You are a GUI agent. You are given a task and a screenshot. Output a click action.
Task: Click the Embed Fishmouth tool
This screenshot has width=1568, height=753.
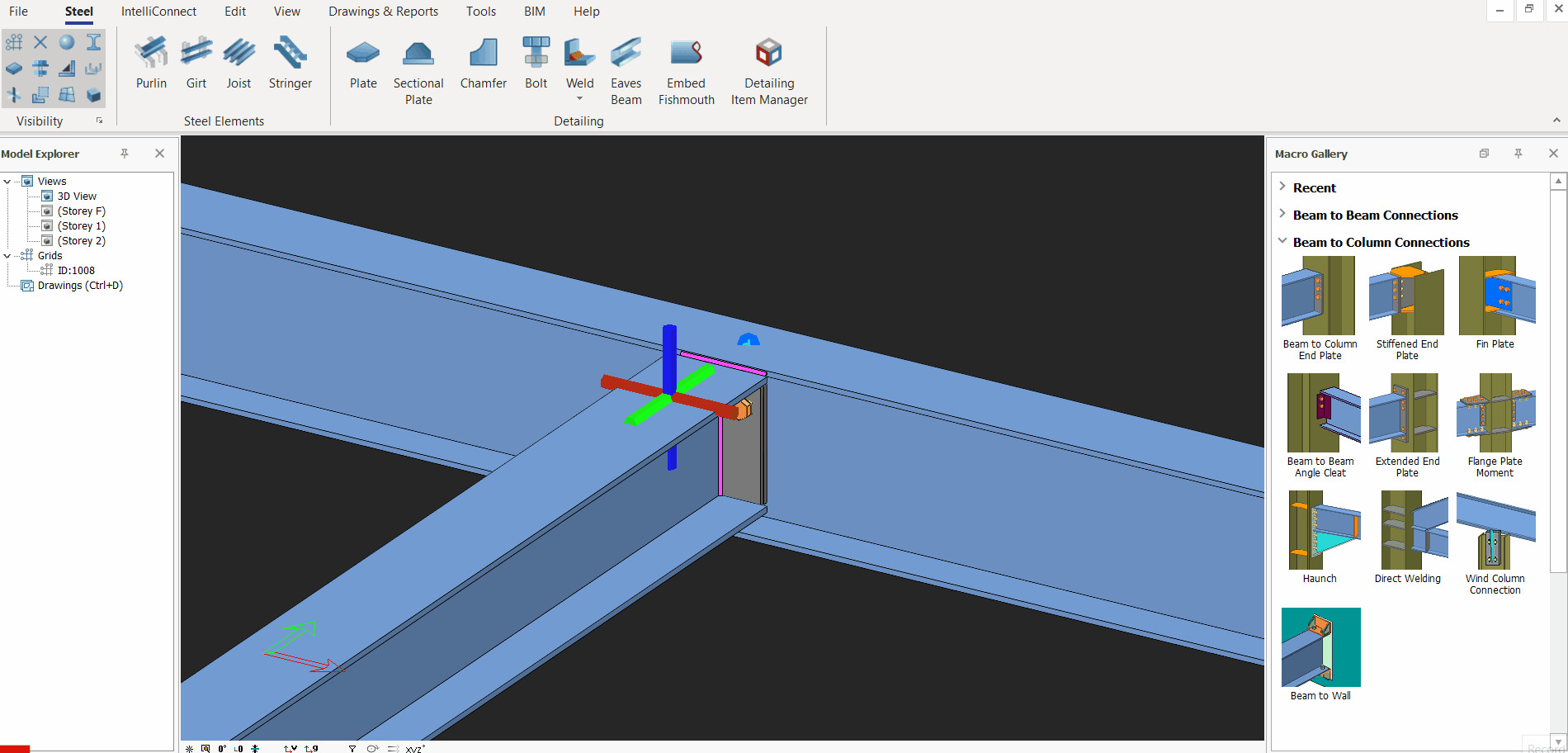[x=686, y=71]
